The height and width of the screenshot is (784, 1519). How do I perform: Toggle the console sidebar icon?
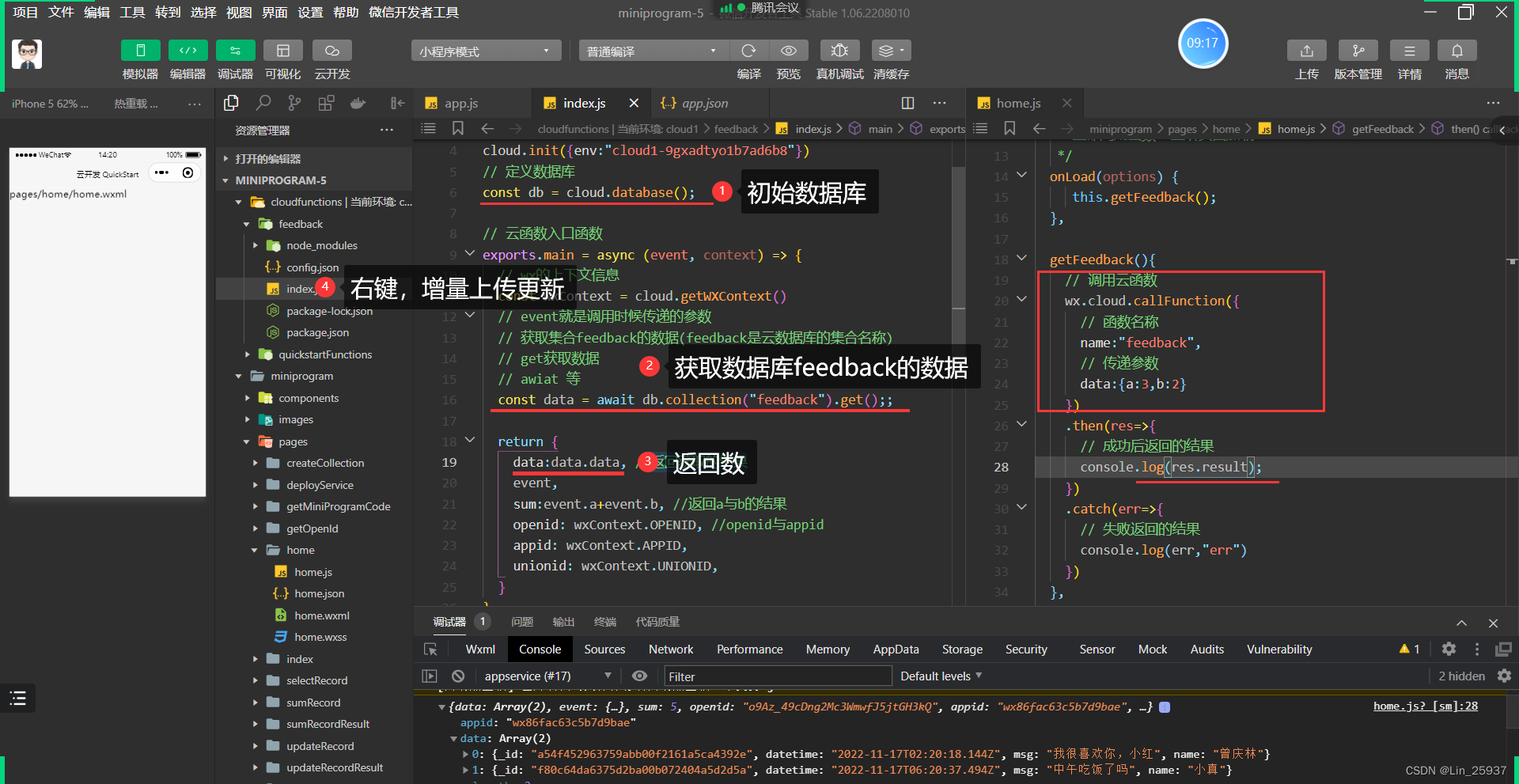point(430,676)
